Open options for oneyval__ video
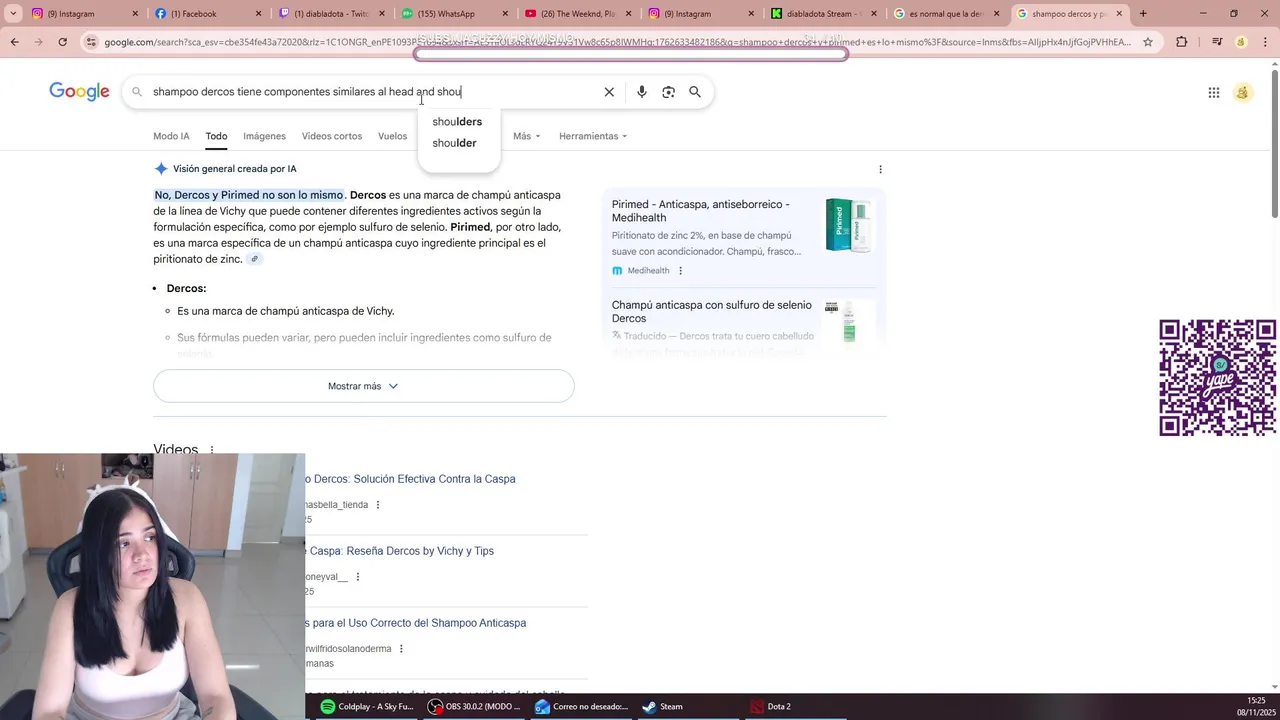The width and height of the screenshot is (1280, 720). (357, 577)
